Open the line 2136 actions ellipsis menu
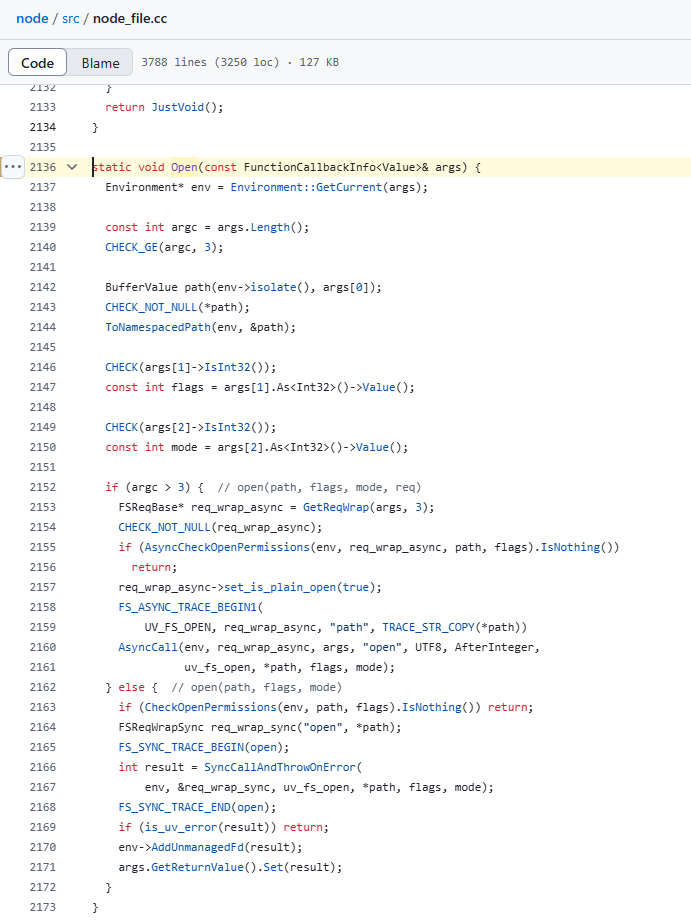The image size is (691, 923). 12,167
